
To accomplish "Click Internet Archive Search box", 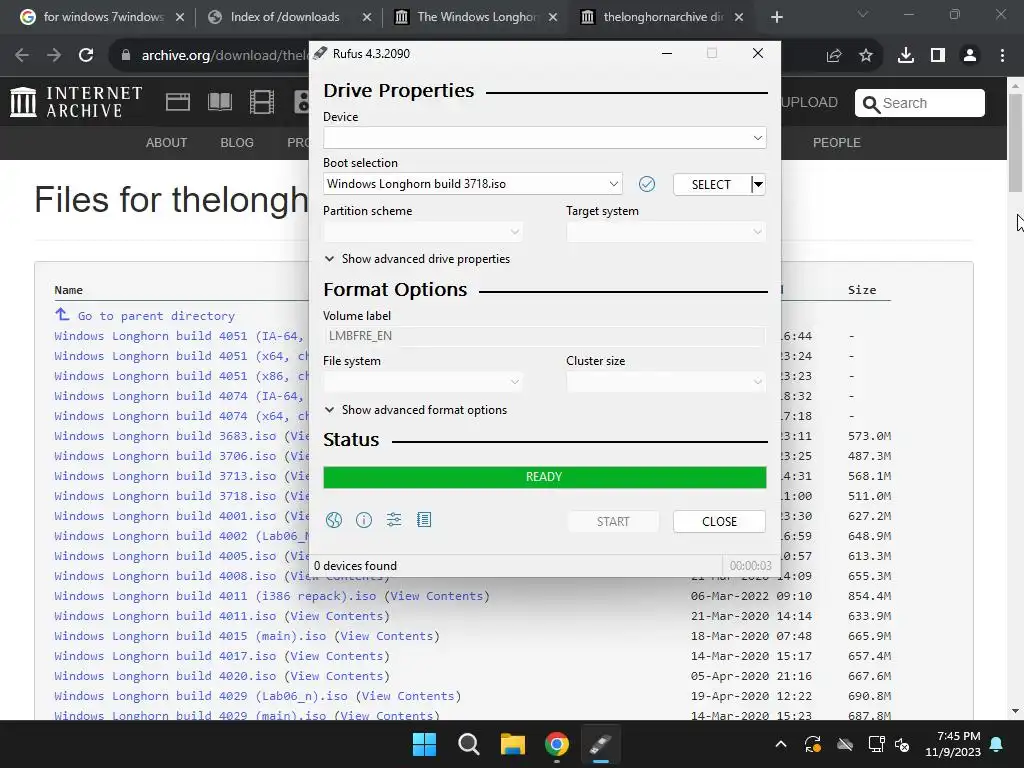I will click(x=920, y=103).
